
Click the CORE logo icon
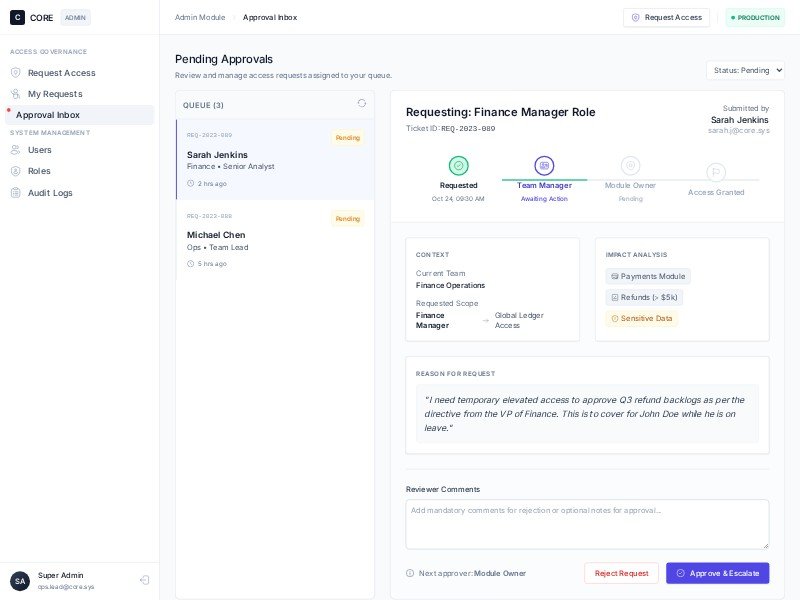click(x=17, y=17)
